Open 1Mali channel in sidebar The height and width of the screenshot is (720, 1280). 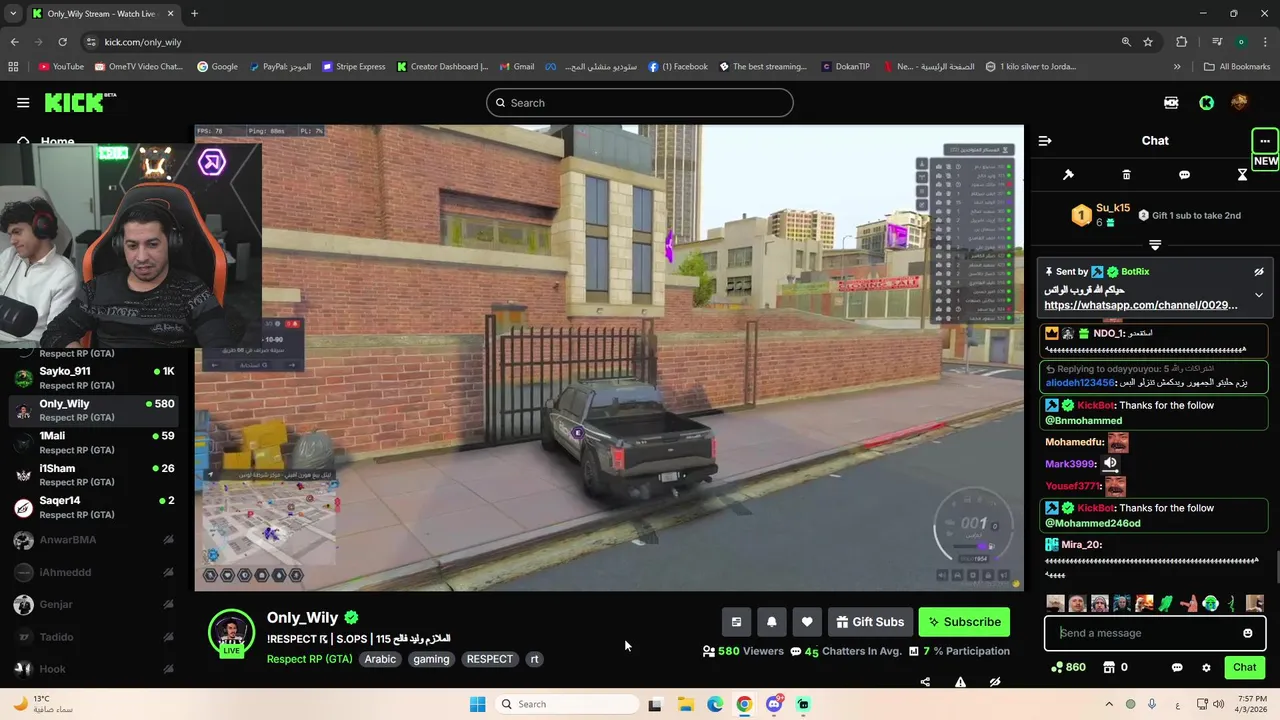point(96,443)
